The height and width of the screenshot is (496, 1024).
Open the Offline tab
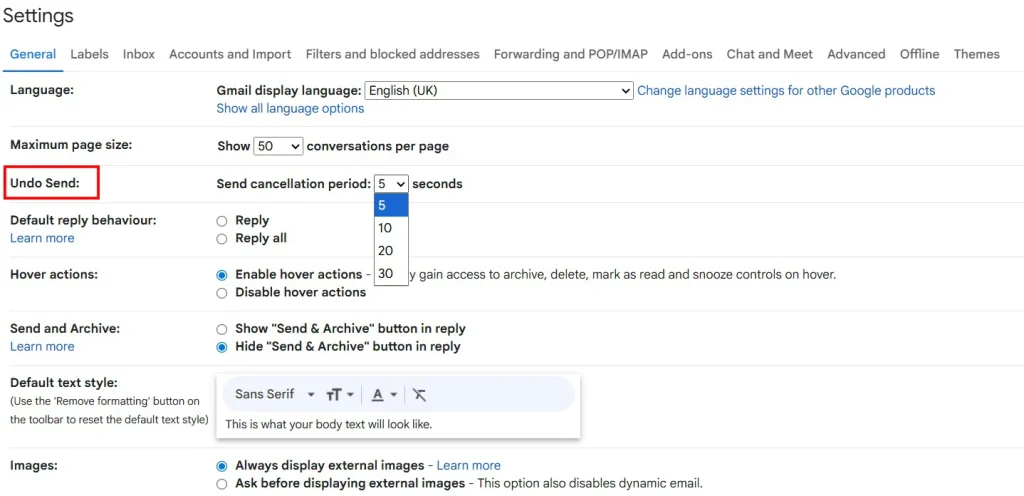[920, 54]
